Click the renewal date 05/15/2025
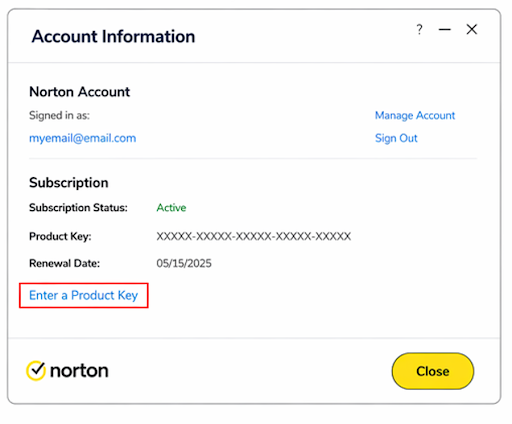This screenshot has height=424, width=512. click(x=184, y=263)
